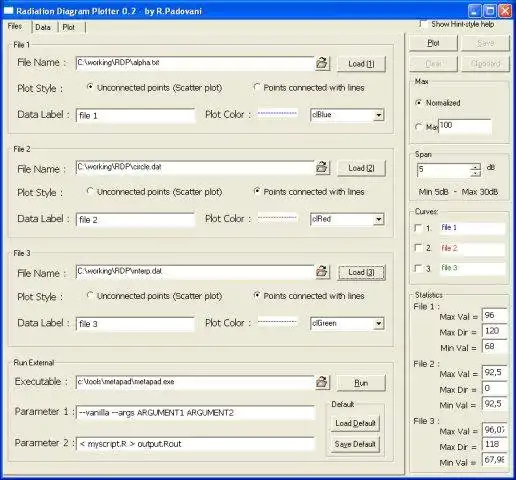
Task: Switch to the Plot tab
Action: click(69, 27)
